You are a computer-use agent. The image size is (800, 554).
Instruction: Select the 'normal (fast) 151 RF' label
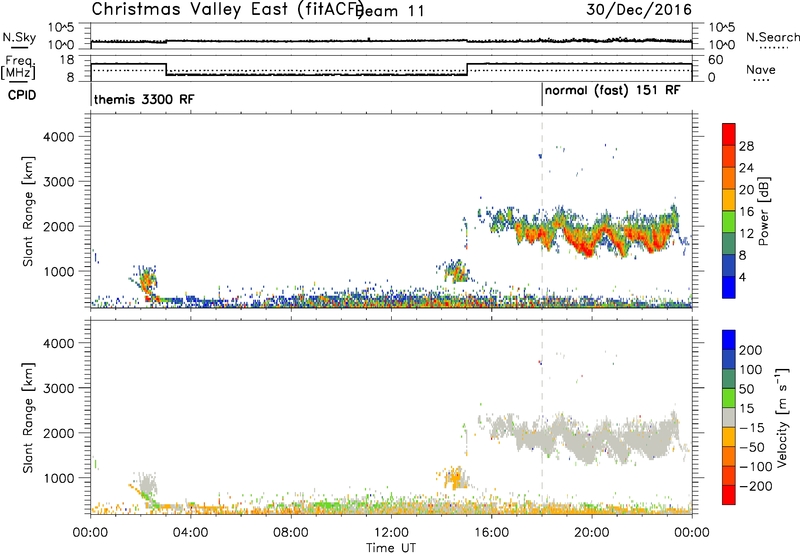pos(612,90)
